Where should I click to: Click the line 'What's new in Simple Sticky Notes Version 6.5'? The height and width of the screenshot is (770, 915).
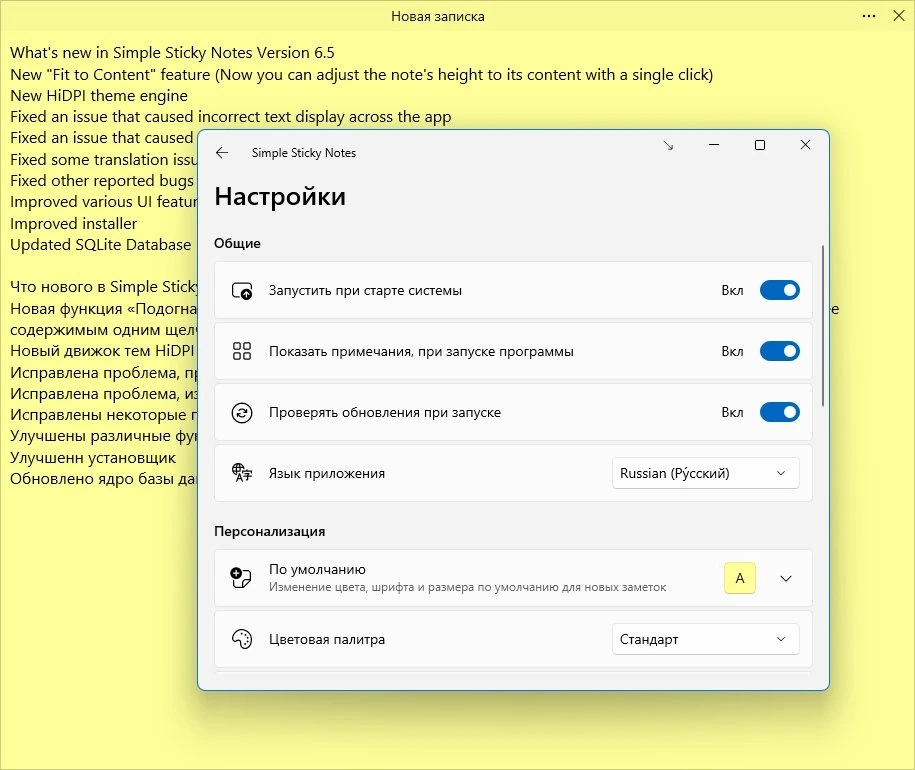172,52
